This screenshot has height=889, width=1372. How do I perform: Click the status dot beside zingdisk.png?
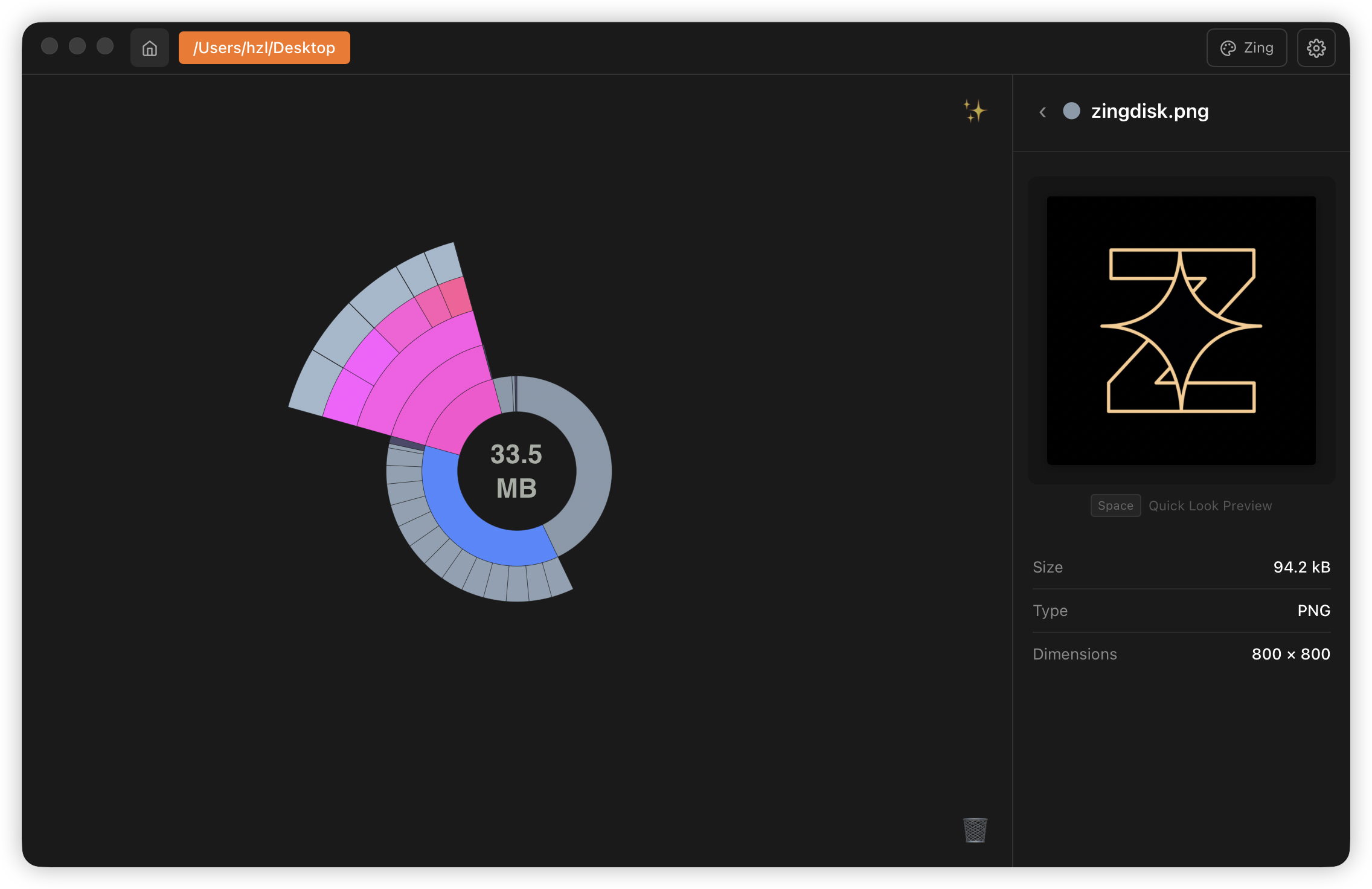(x=1071, y=111)
